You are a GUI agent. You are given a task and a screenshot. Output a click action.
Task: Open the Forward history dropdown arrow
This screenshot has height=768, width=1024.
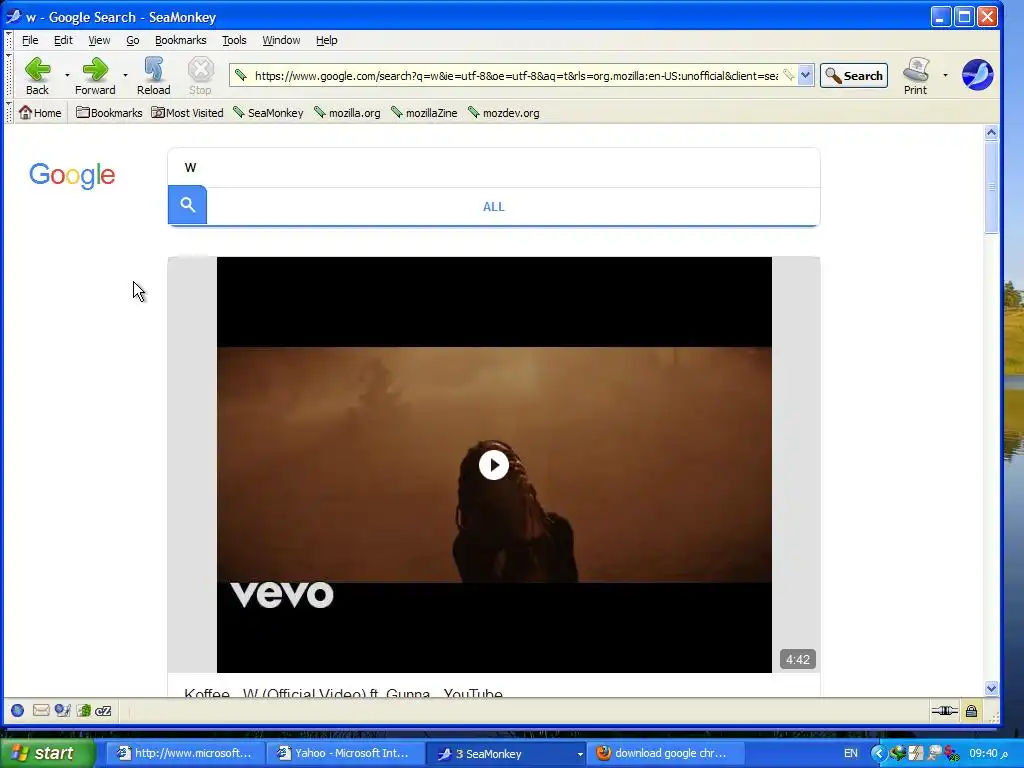pos(125,76)
